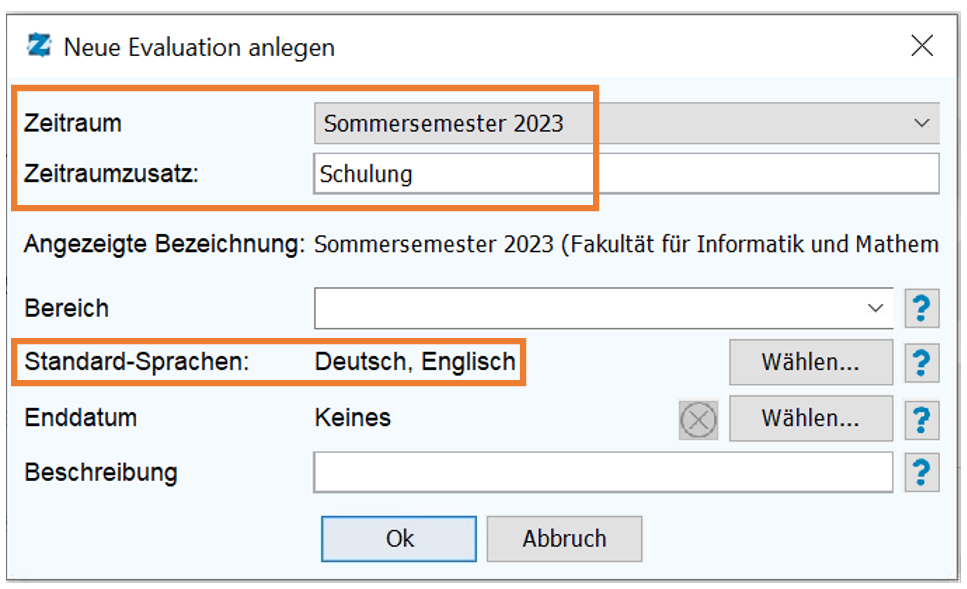This screenshot has width=967, height=589.
Task: Focus the Zeitraumzusatz field containing Schulung
Action: tap(627, 174)
